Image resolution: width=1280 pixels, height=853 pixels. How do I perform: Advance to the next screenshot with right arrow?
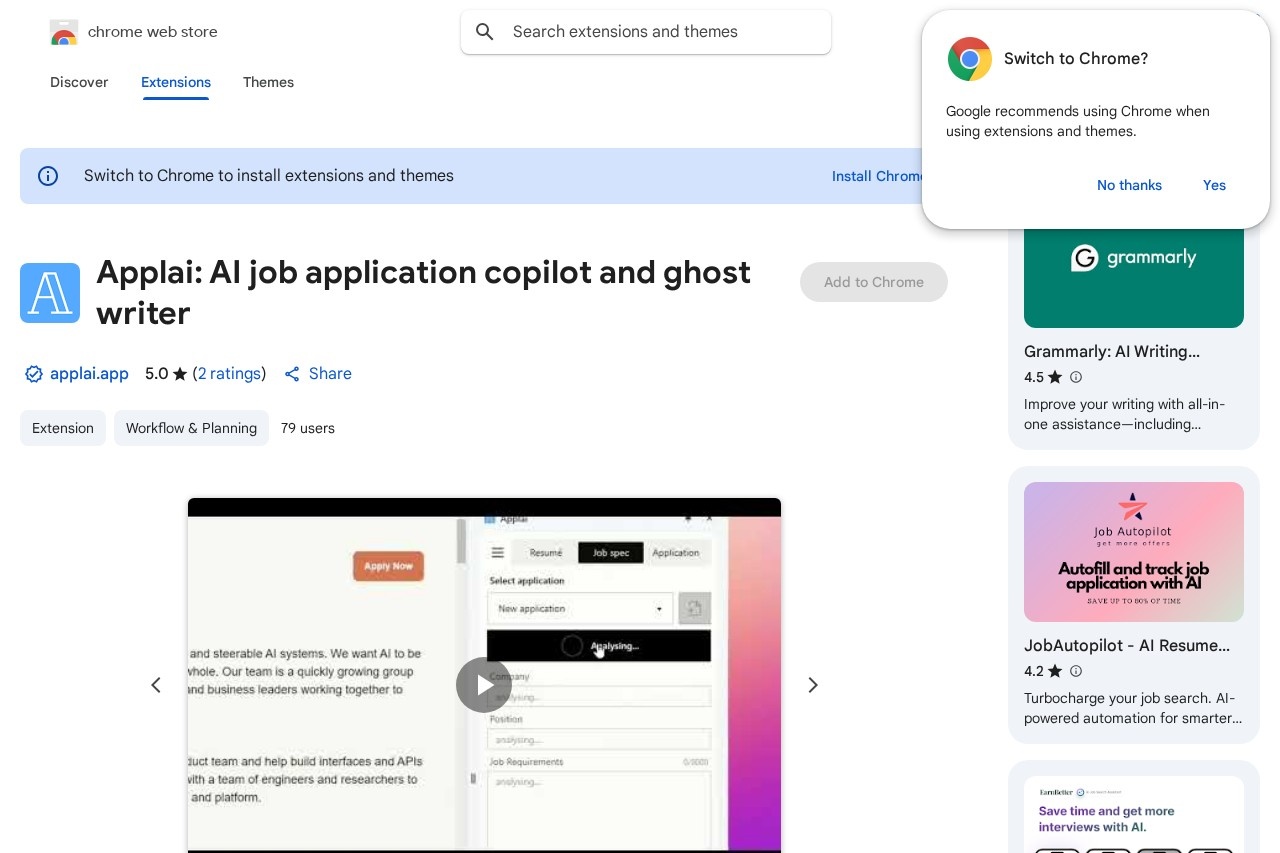pos(813,685)
